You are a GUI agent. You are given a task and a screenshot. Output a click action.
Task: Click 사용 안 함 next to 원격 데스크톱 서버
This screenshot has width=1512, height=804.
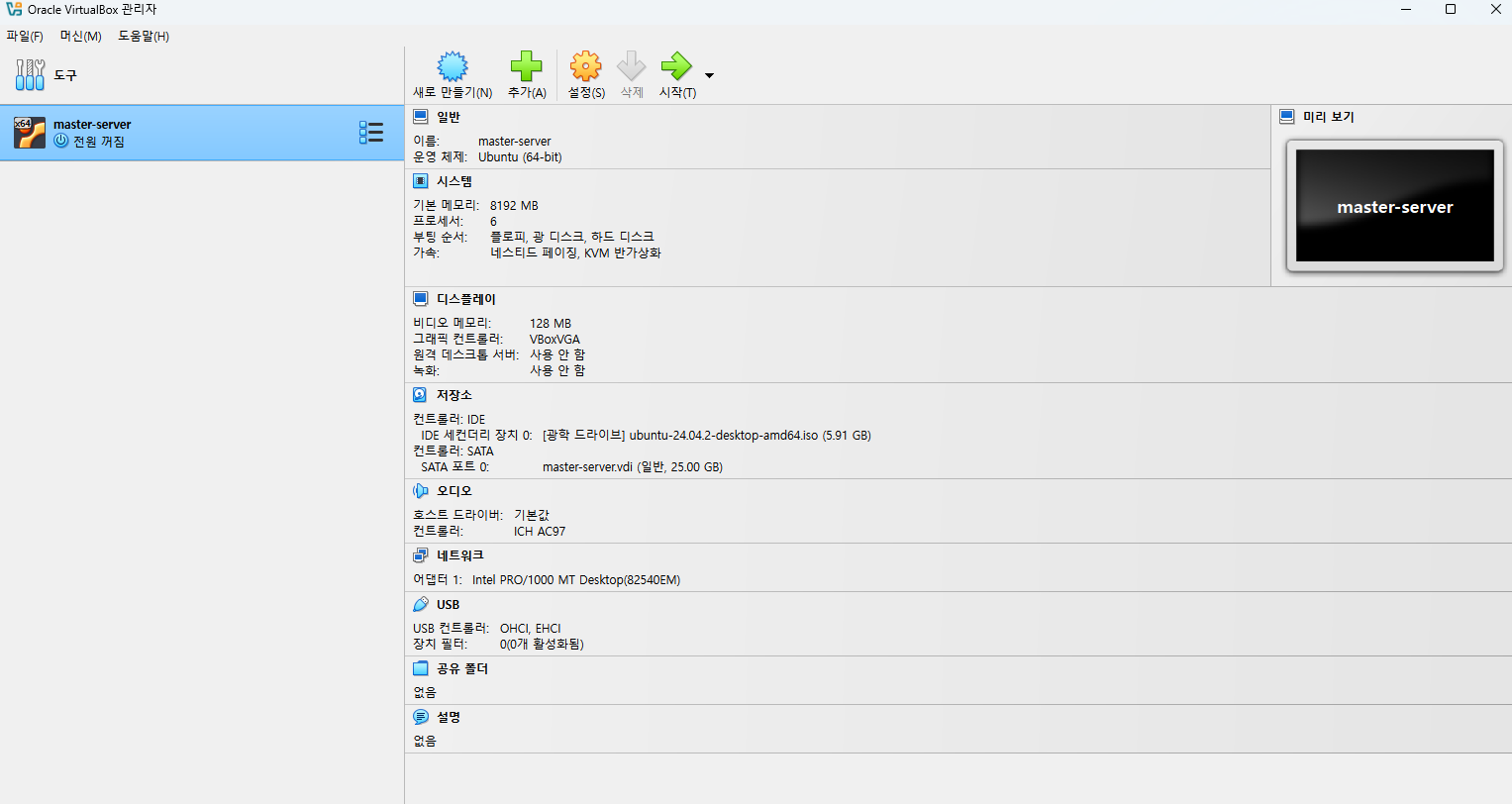pos(557,355)
